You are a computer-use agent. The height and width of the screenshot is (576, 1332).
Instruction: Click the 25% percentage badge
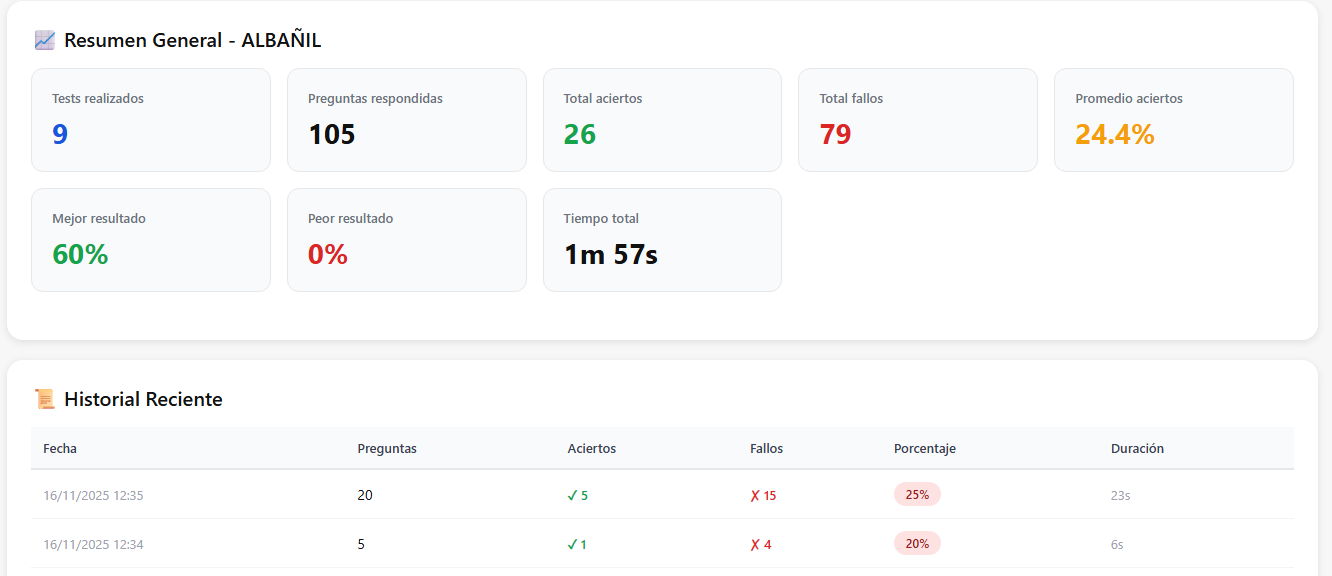(917, 494)
